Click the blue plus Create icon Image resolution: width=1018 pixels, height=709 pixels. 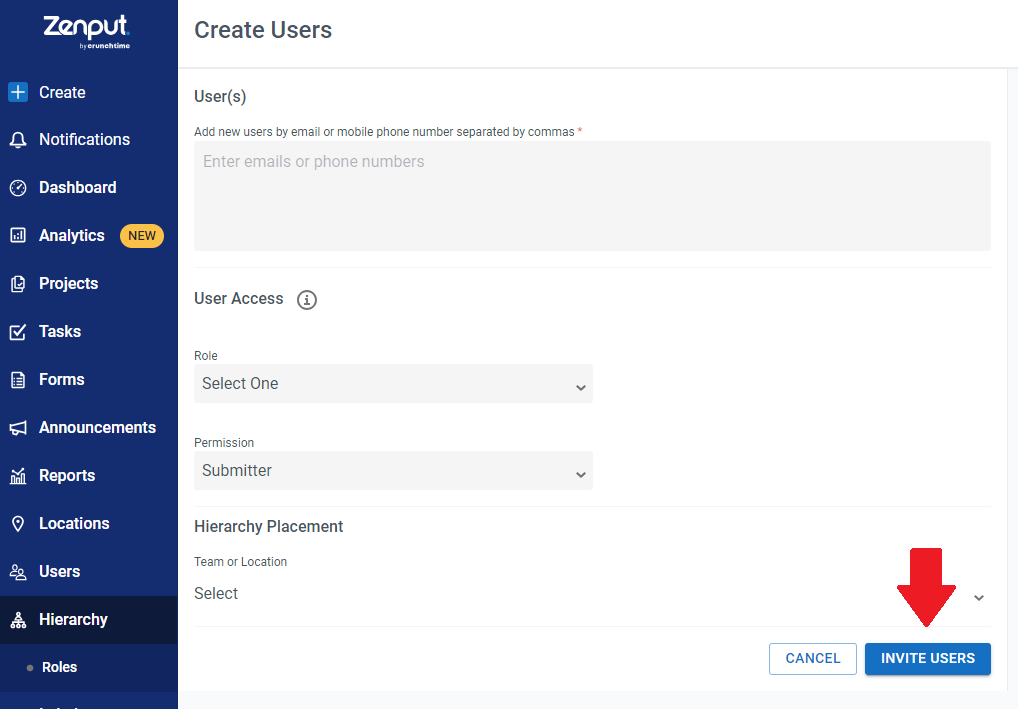(18, 92)
